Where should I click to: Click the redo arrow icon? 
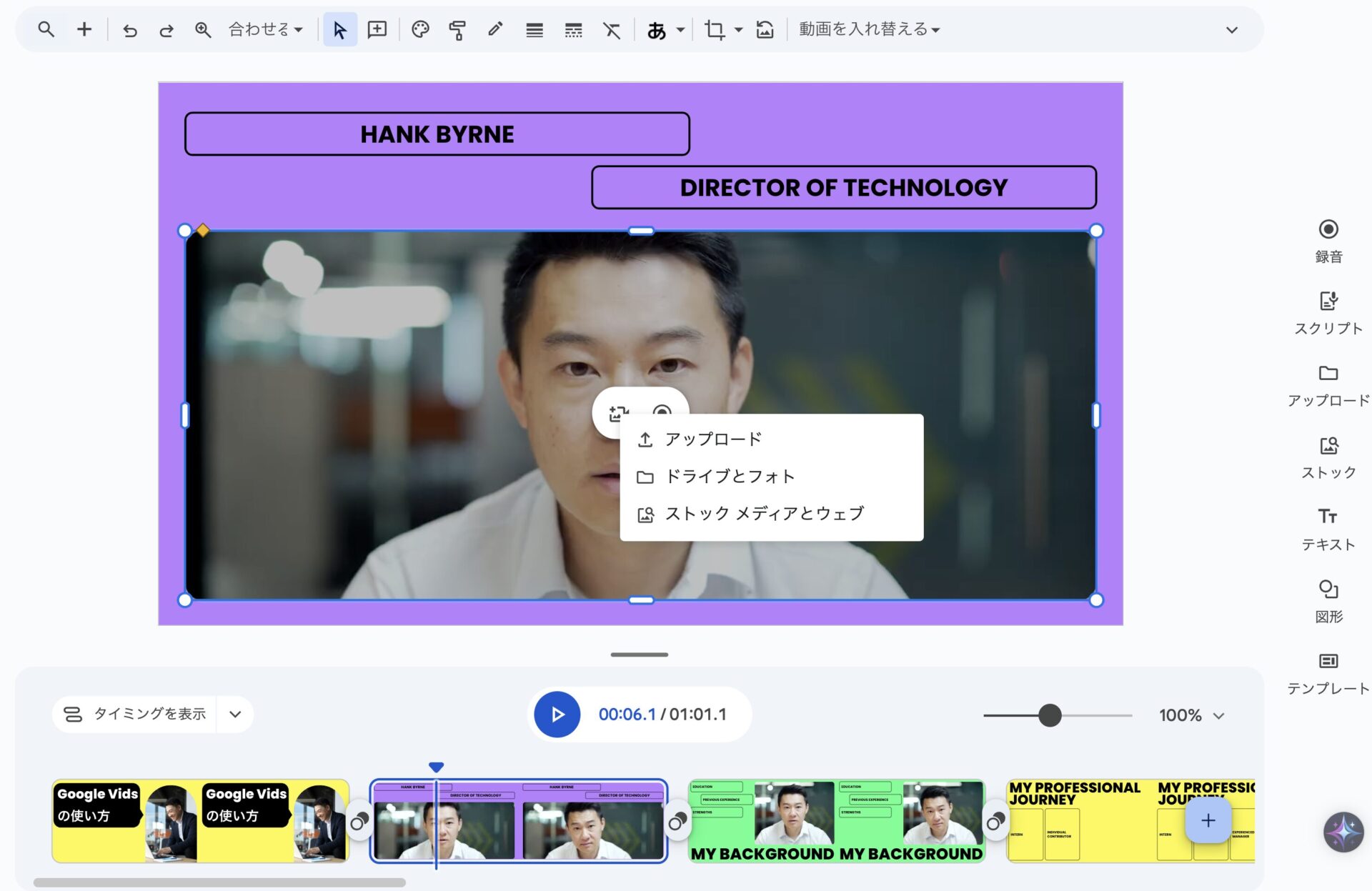[x=166, y=30]
